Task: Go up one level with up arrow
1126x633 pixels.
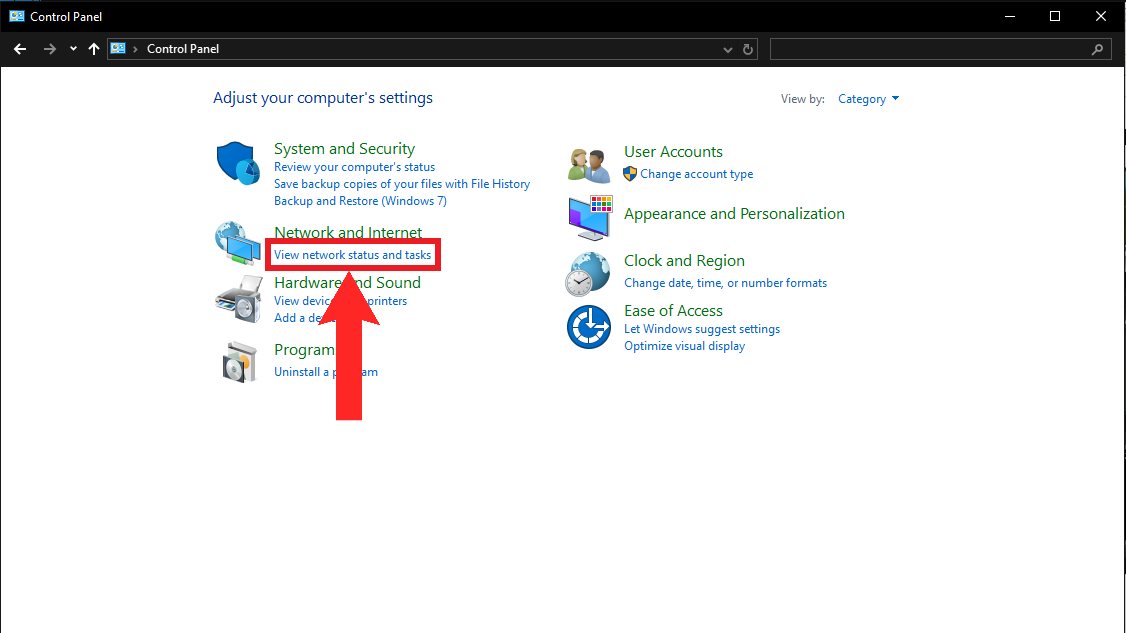Action: point(94,49)
